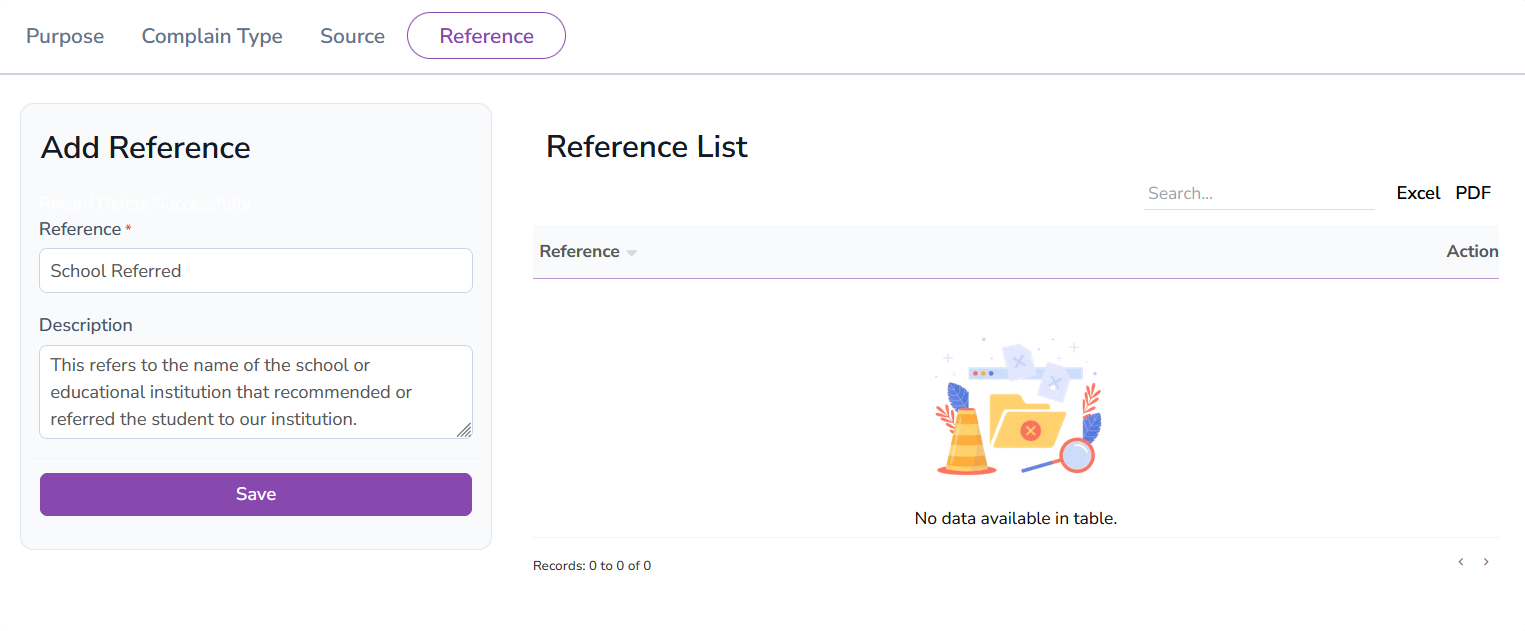Collapse the Reference sorting indicator

[631, 253]
